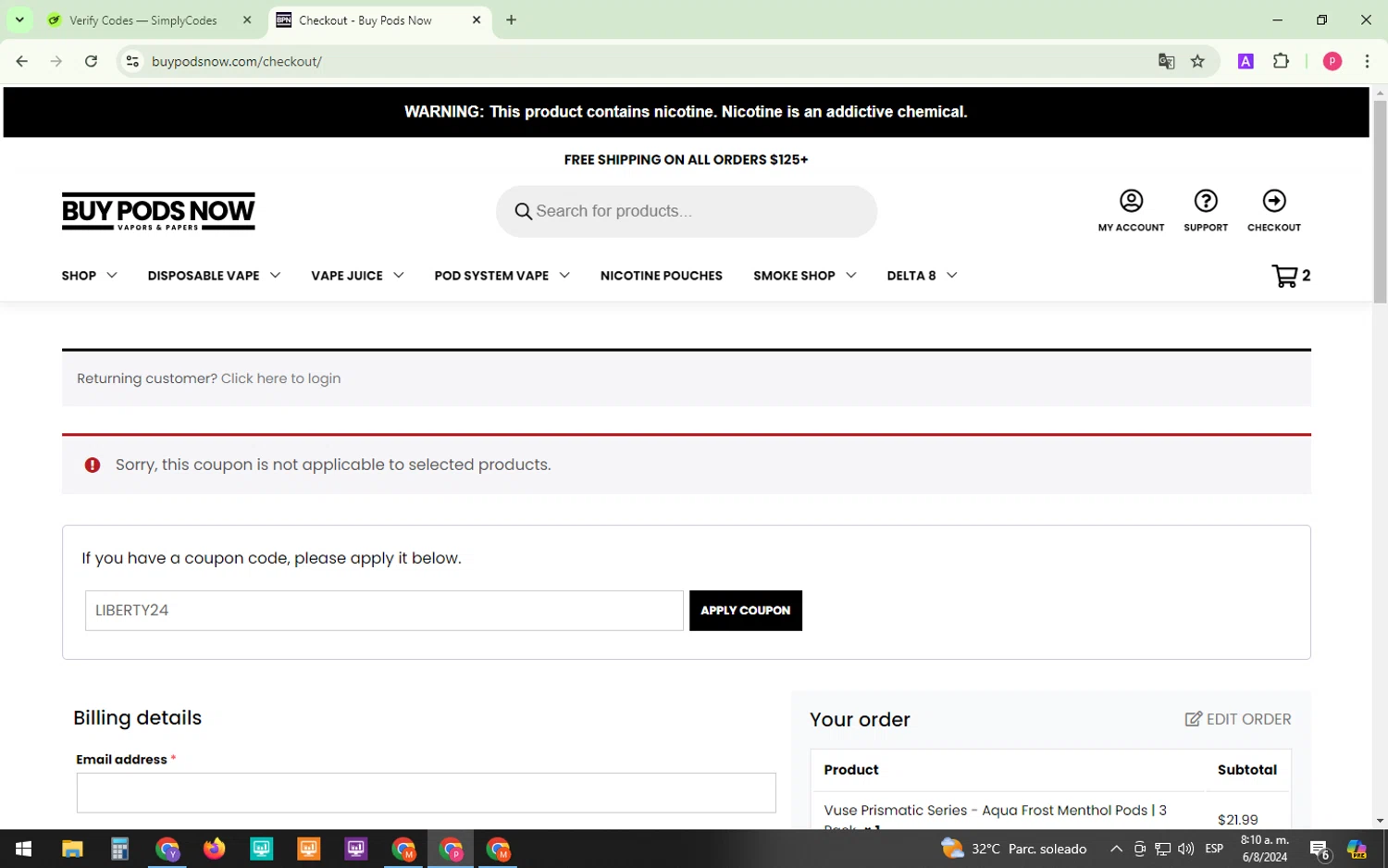Expand the Pod System Vape menu
The width and height of the screenshot is (1388, 868).
click(502, 276)
